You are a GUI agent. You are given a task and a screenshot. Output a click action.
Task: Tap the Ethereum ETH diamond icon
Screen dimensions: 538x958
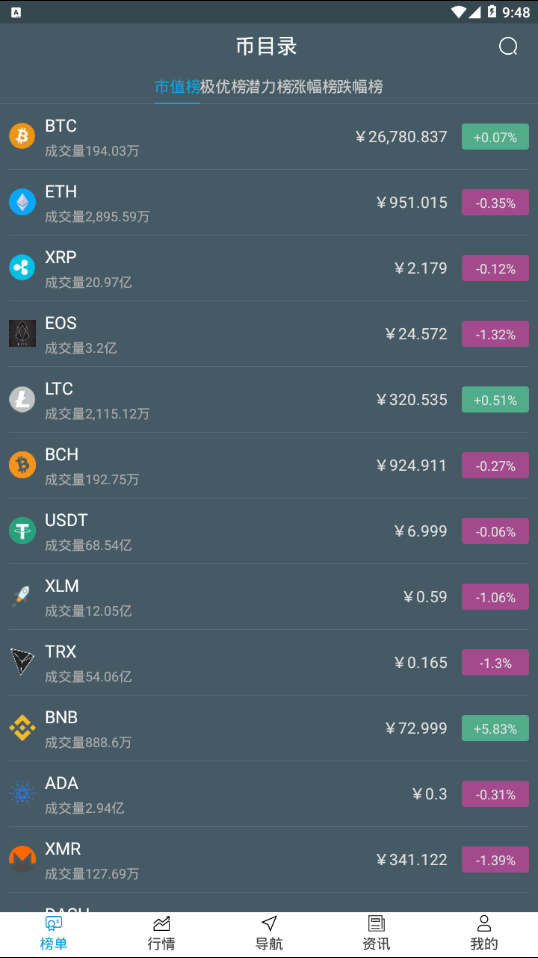[x=22, y=202]
